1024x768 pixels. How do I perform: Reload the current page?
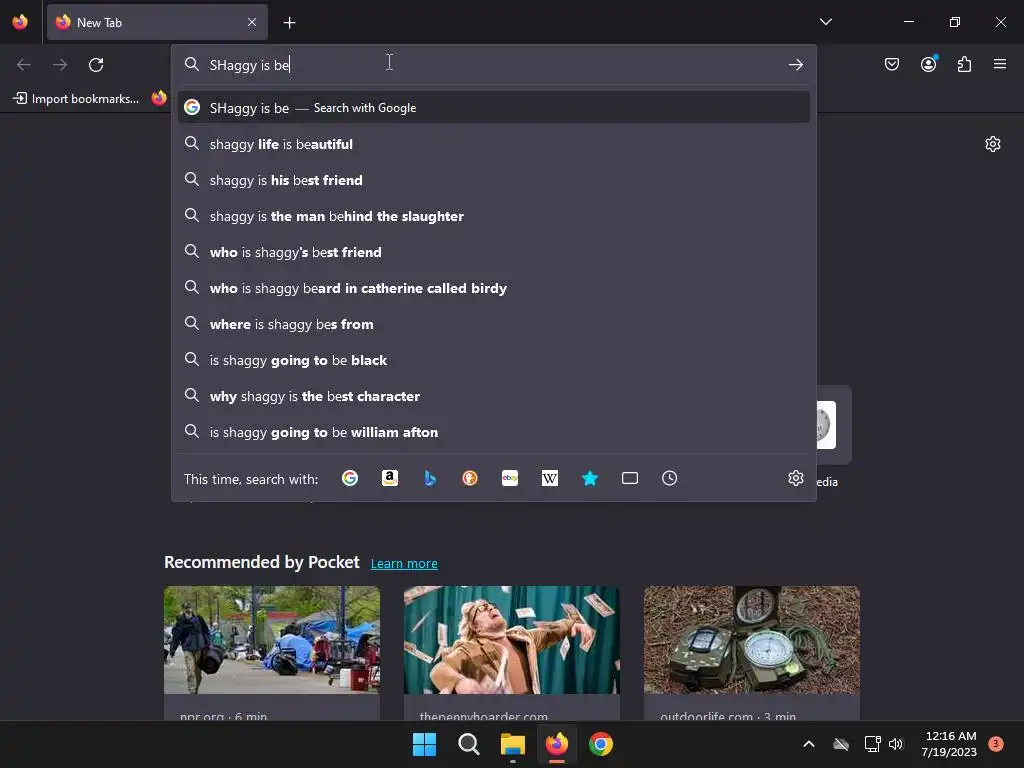click(96, 65)
